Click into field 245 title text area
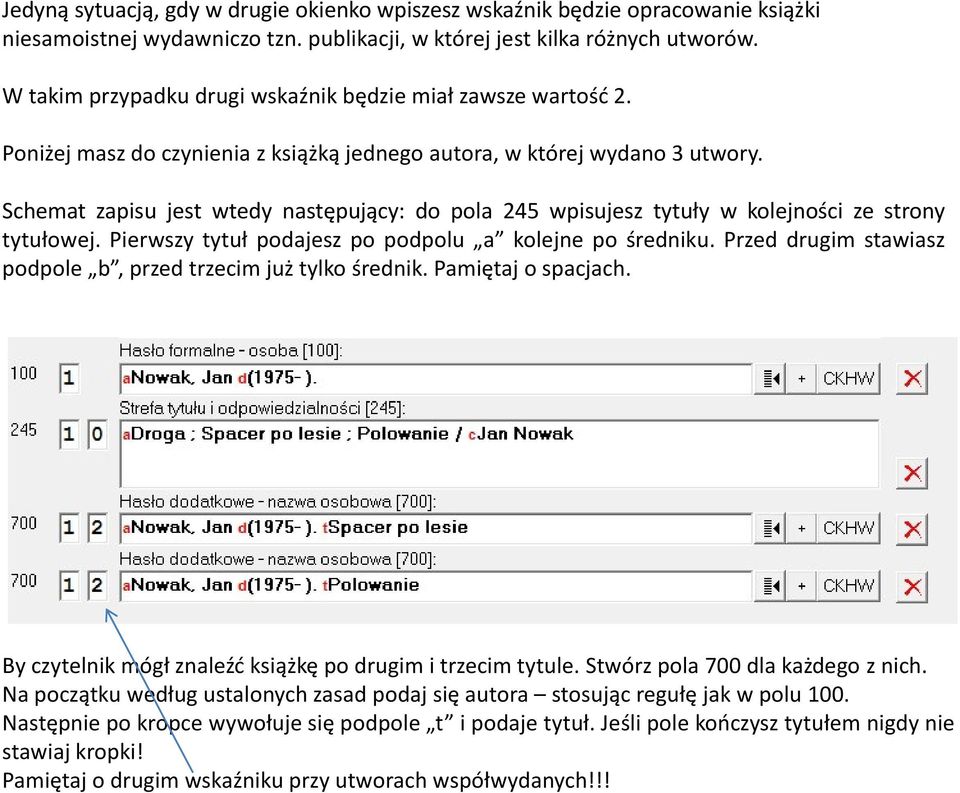Screen dimensions: 960x793 (x=499, y=454)
